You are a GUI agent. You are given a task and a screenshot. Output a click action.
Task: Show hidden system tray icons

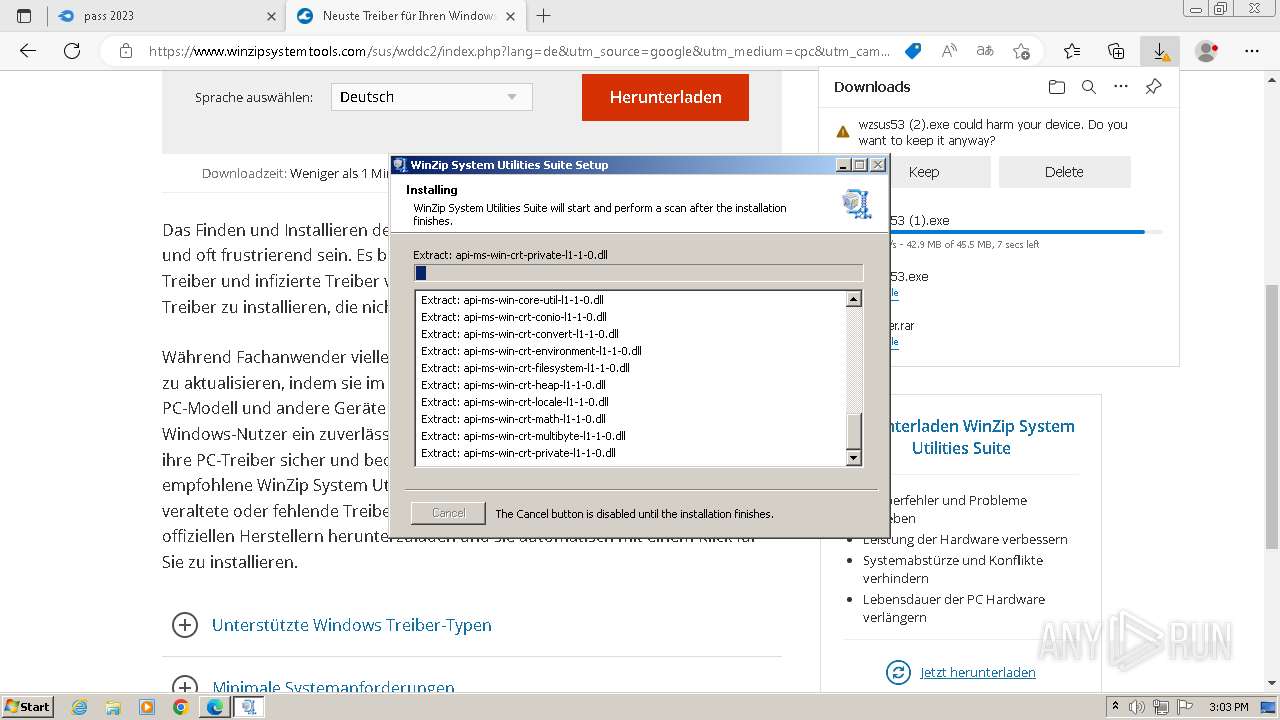click(1117, 707)
